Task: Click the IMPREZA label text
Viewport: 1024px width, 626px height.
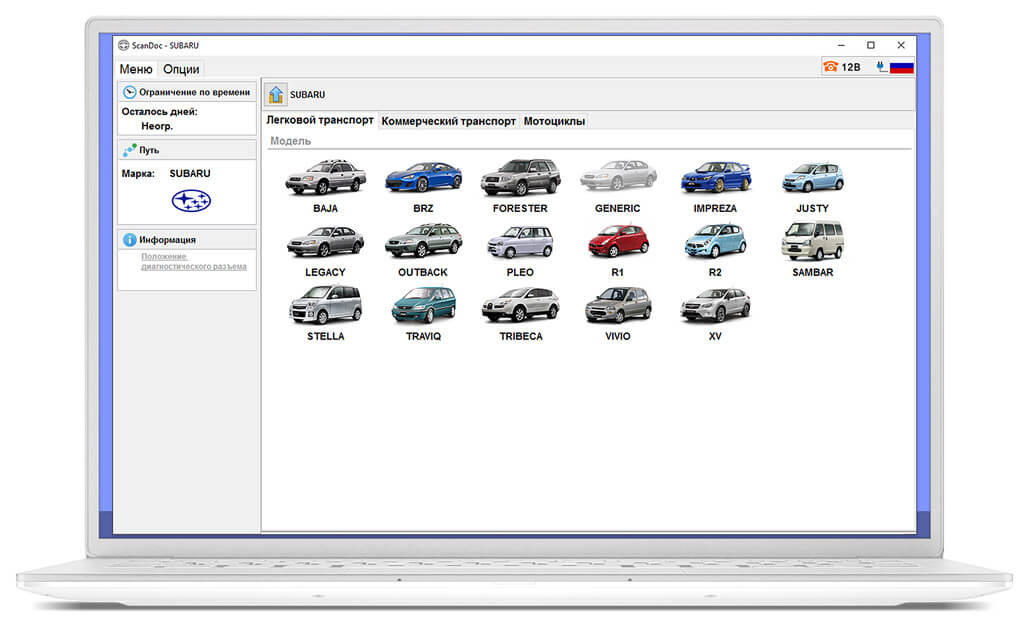Action: pos(715,208)
